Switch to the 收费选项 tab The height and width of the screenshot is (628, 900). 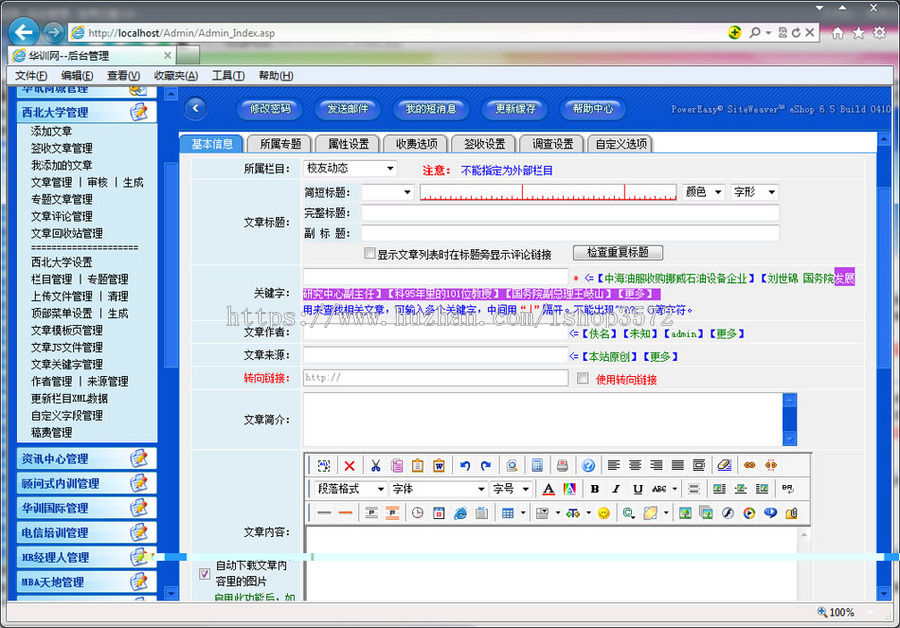pos(417,144)
